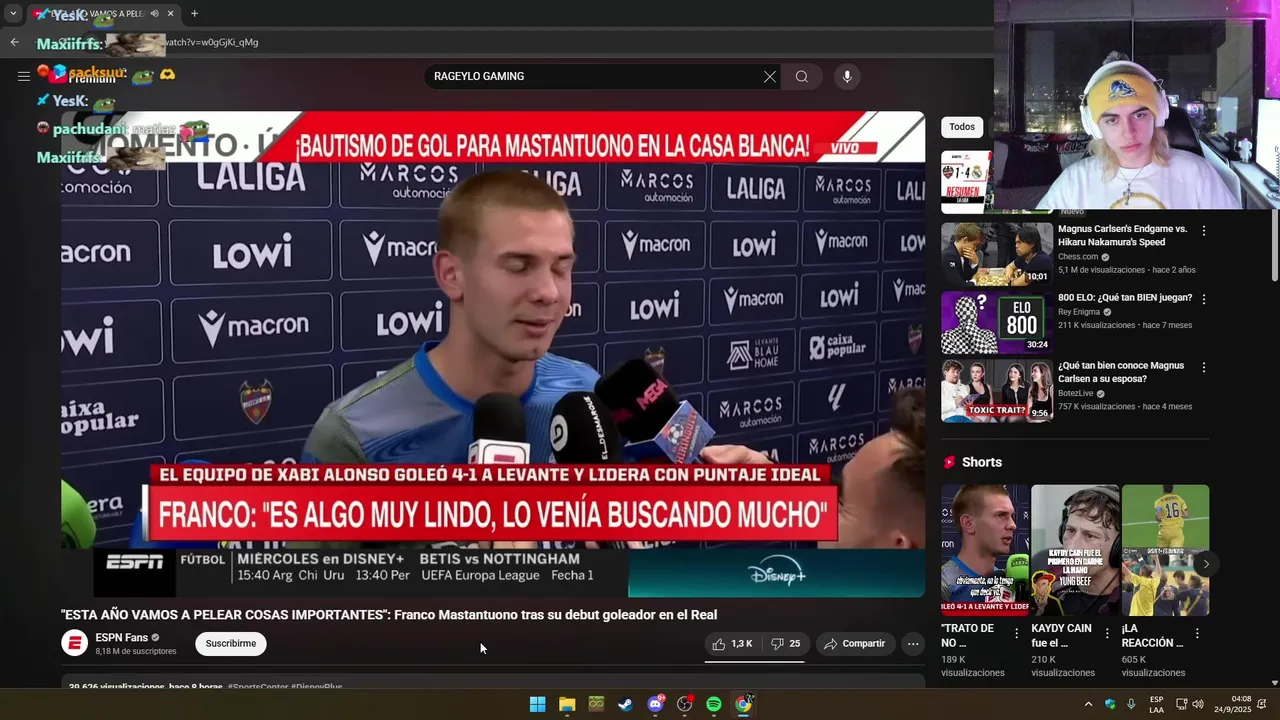Viewport: 1280px width, 720px height.
Task: Open the '¡LA REACCIÓN' Short thumbnail
Action: 1165,550
